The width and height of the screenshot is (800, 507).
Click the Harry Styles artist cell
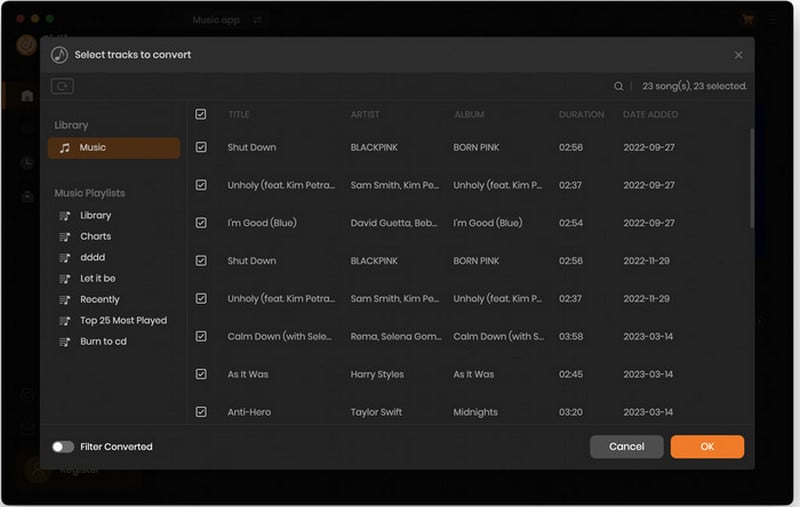377,374
